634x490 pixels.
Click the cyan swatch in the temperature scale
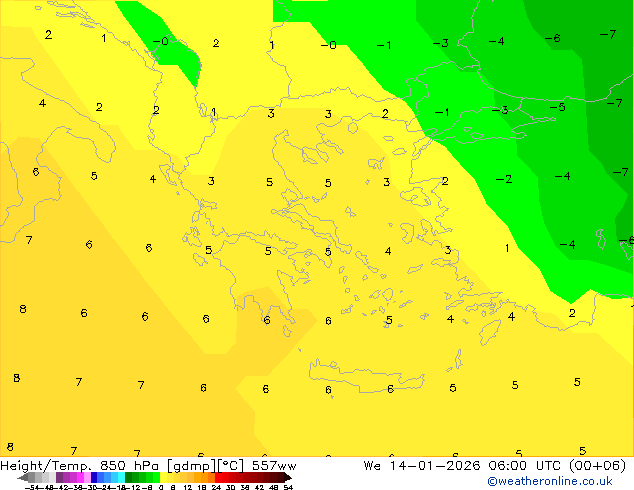(x=121, y=477)
